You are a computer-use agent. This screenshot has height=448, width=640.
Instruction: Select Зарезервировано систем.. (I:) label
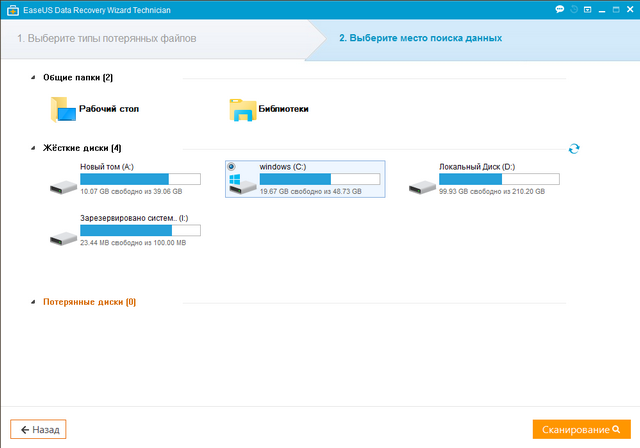click(134, 218)
